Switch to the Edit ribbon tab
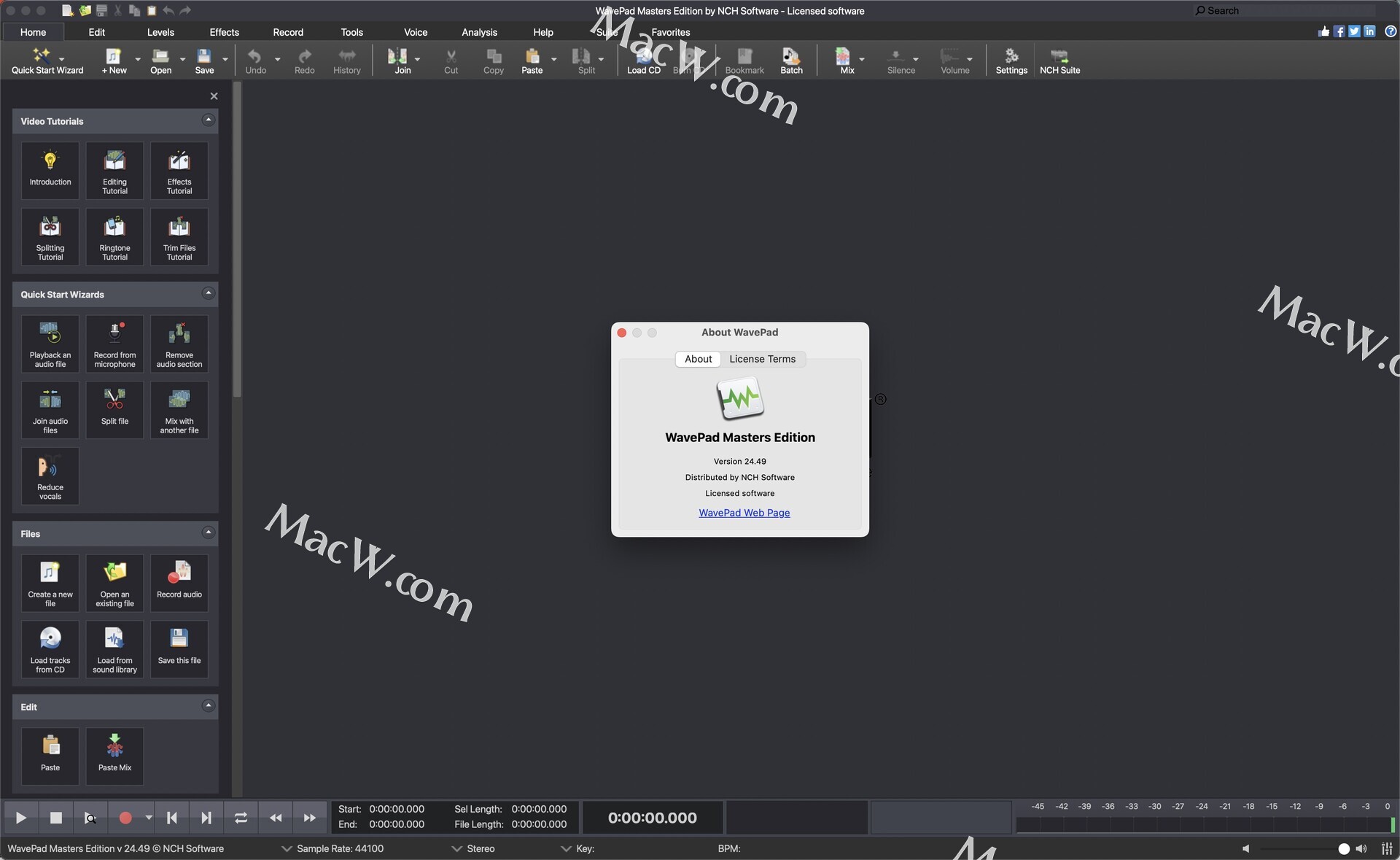 pyautogui.click(x=97, y=32)
